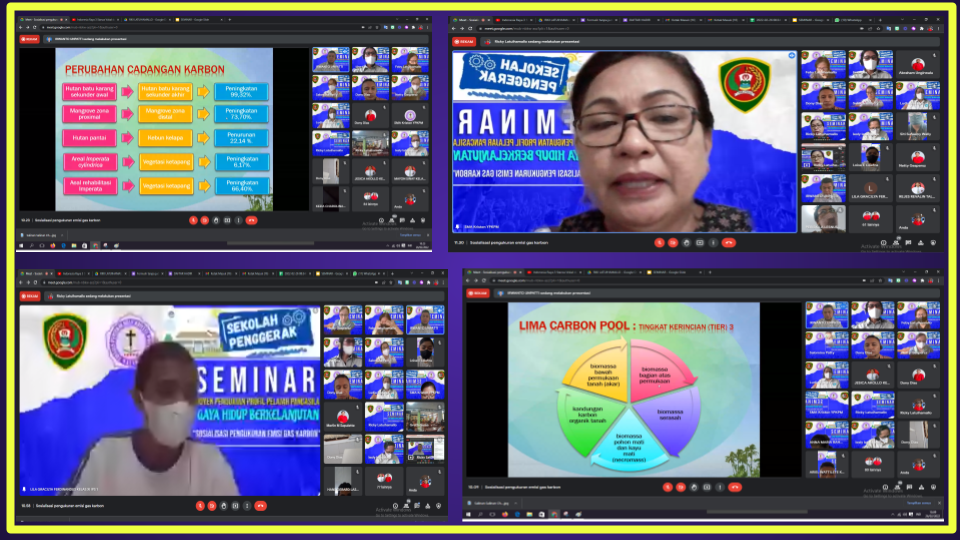Screen dimensions: 960x540
Task: Turn on camera in woman-with-glasses presentation window
Action: 672,242
